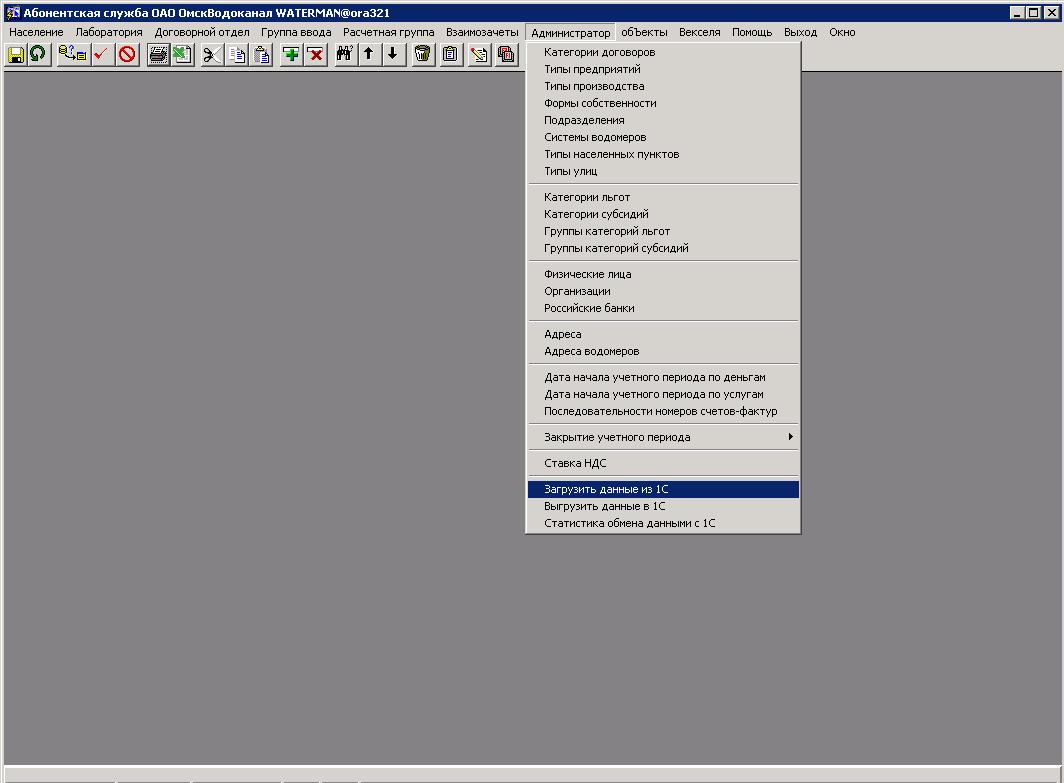
Task: Click the green plus Add record icon
Action: click(x=291, y=54)
